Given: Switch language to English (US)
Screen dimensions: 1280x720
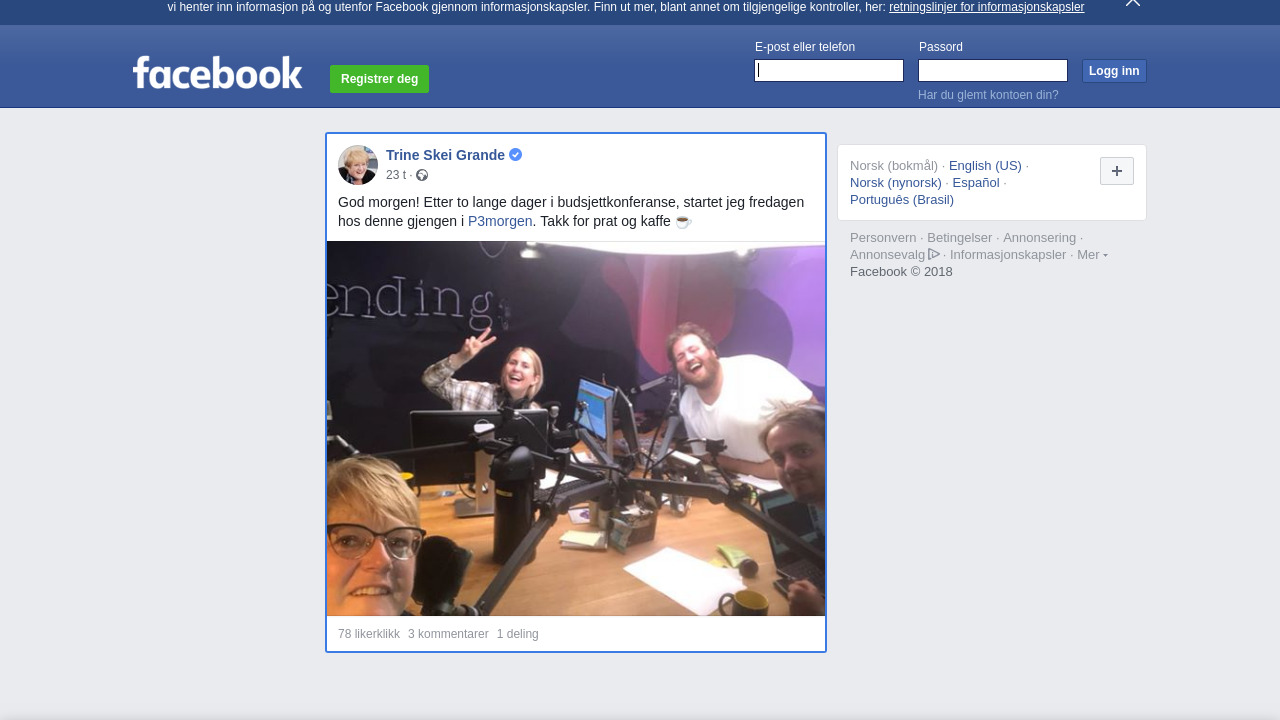Looking at the screenshot, I should tap(985, 166).
